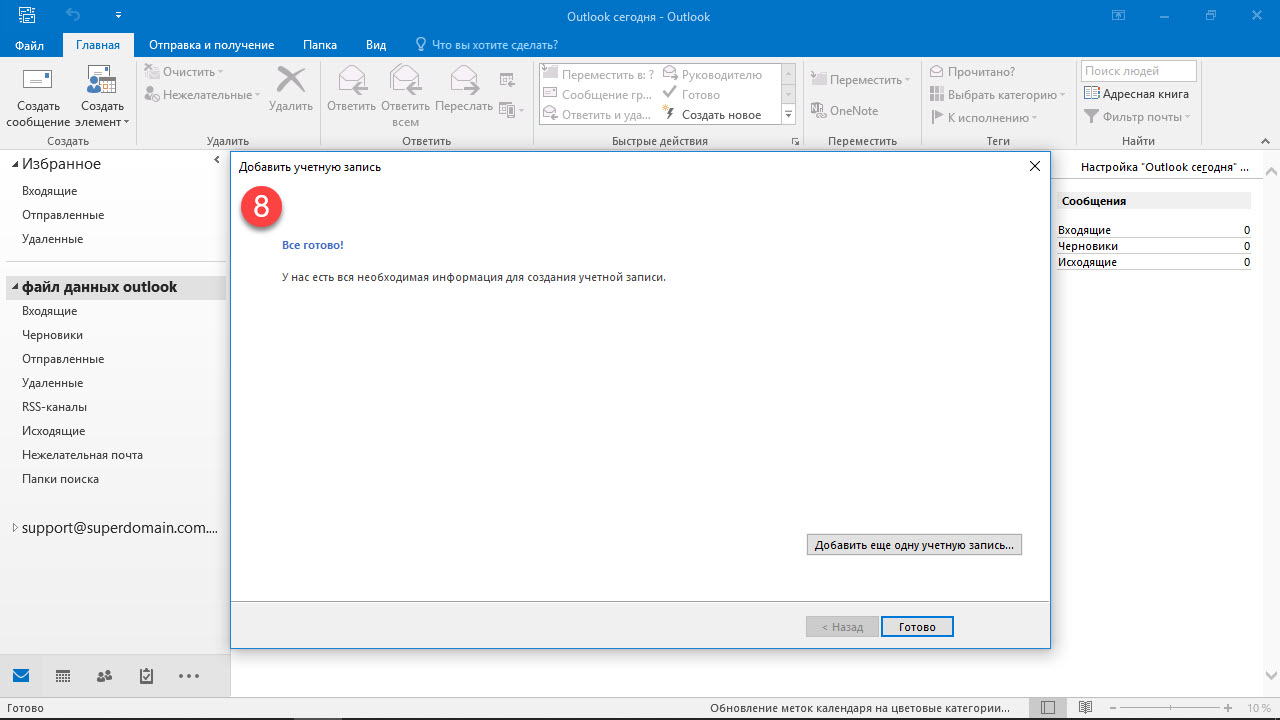Click Outbox row in Messages summary

(x=1154, y=262)
